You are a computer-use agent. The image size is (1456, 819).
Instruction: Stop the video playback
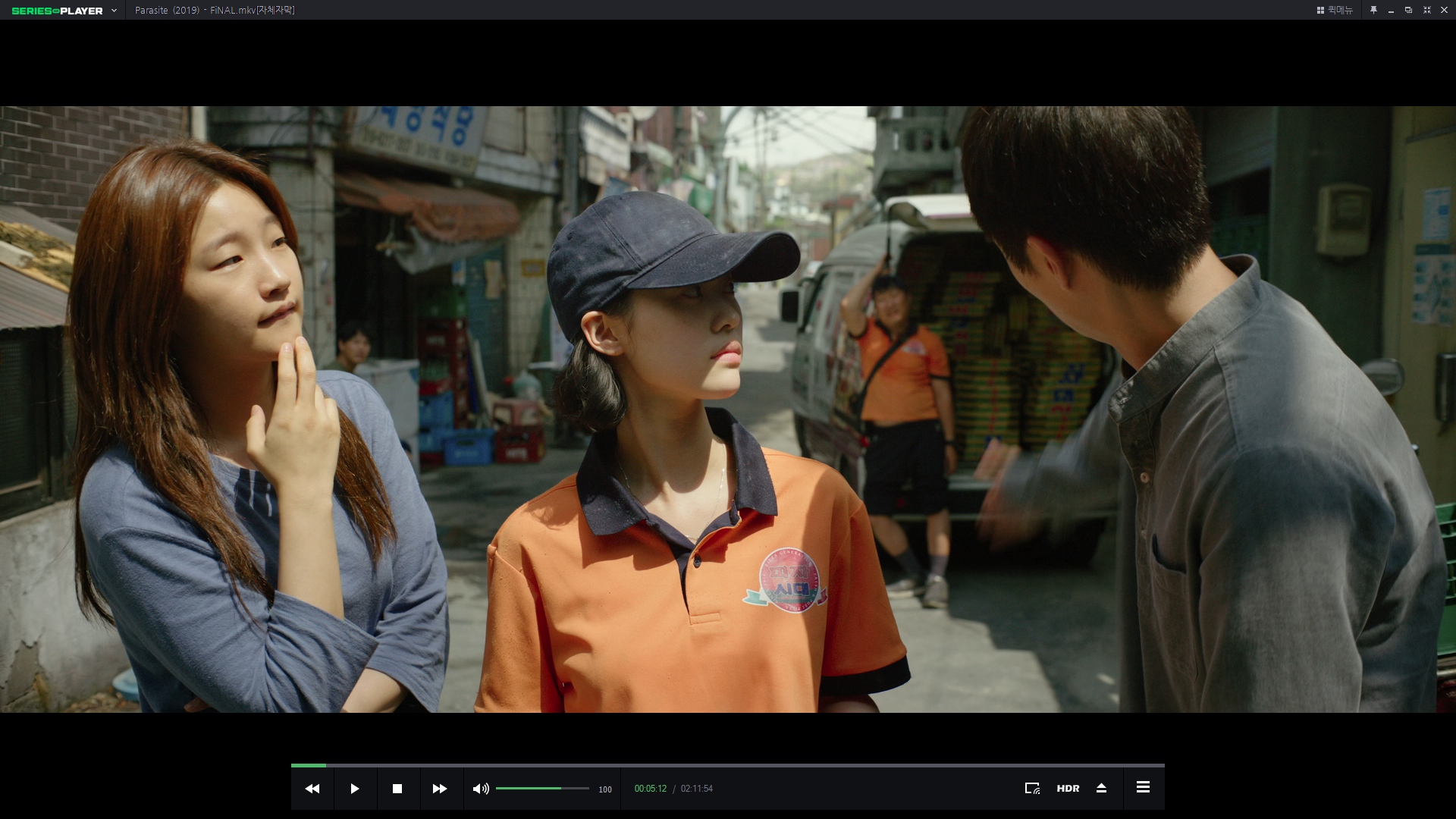pos(397,789)
